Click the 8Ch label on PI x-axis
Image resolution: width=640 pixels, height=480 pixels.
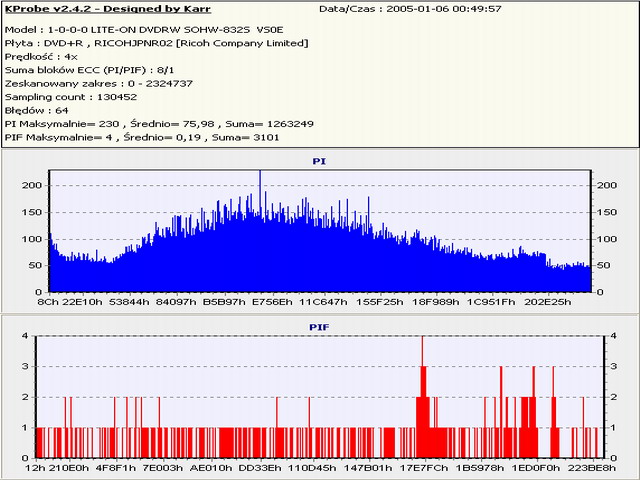(47, 302)
